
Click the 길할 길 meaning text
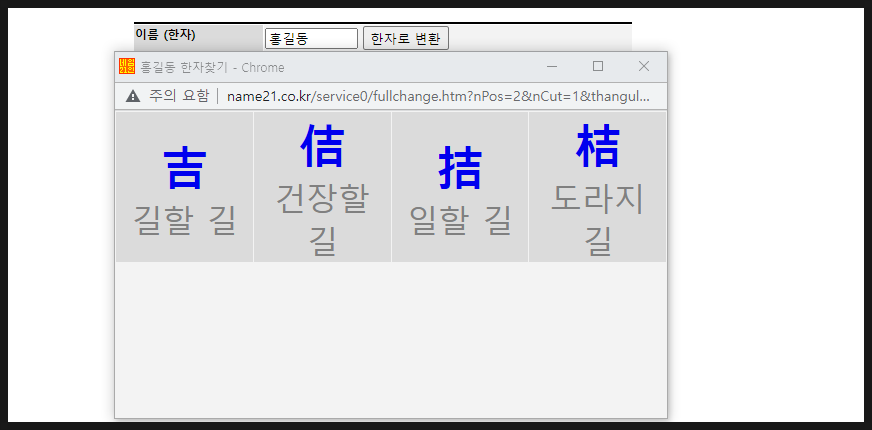[x=185, y=221]
